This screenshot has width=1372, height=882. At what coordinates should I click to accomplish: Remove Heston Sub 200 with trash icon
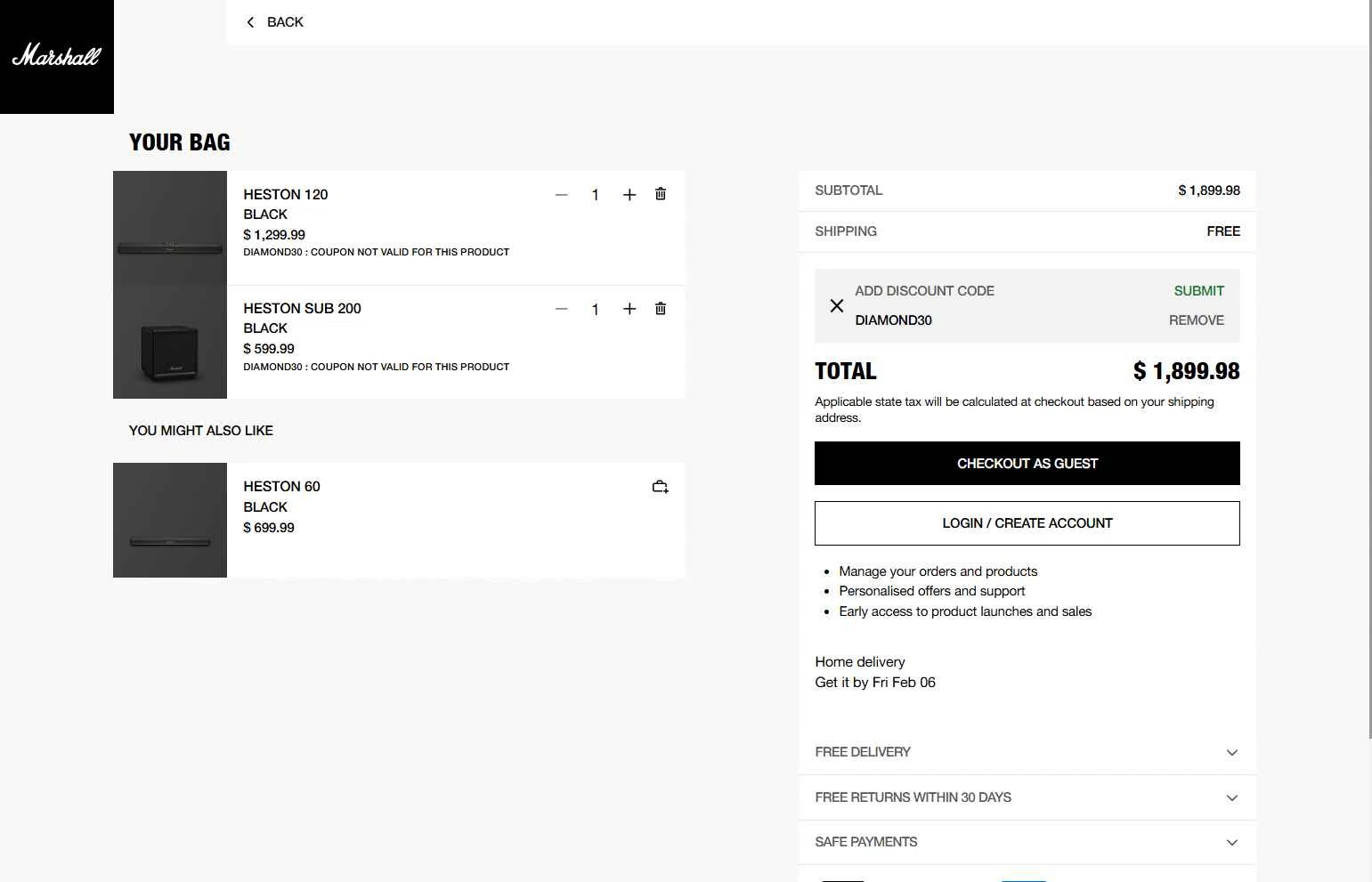coord(661,309)
